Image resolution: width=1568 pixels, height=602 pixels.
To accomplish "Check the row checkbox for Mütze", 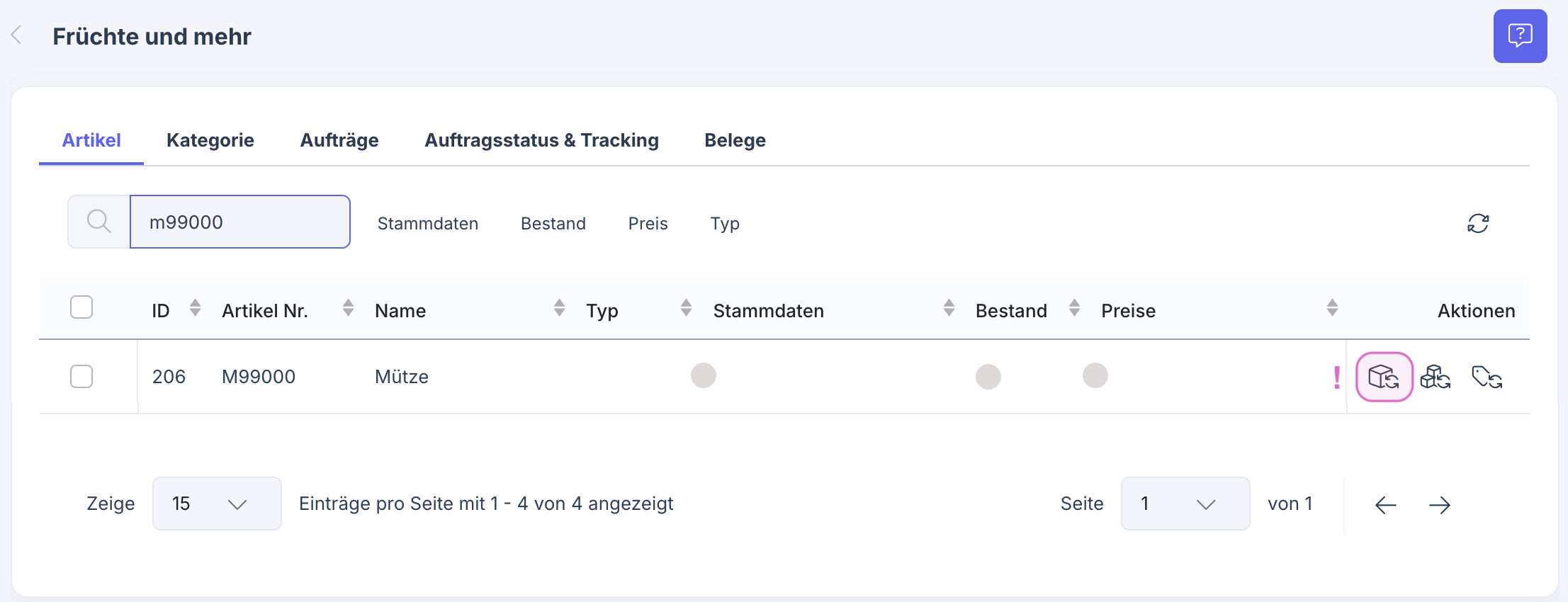I will point(81,376).
